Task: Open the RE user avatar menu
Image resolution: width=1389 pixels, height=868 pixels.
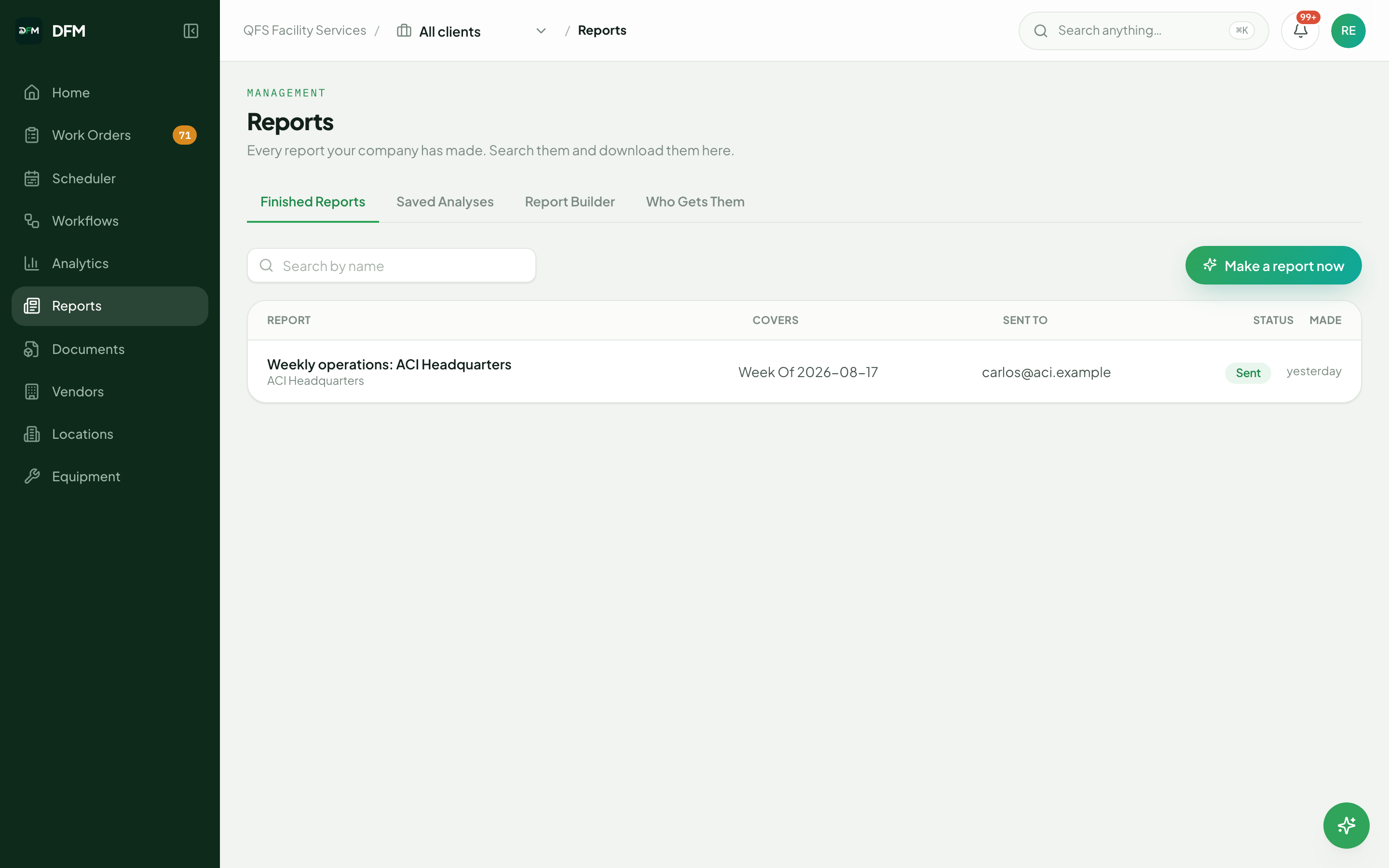Action: pos(1348,30)
